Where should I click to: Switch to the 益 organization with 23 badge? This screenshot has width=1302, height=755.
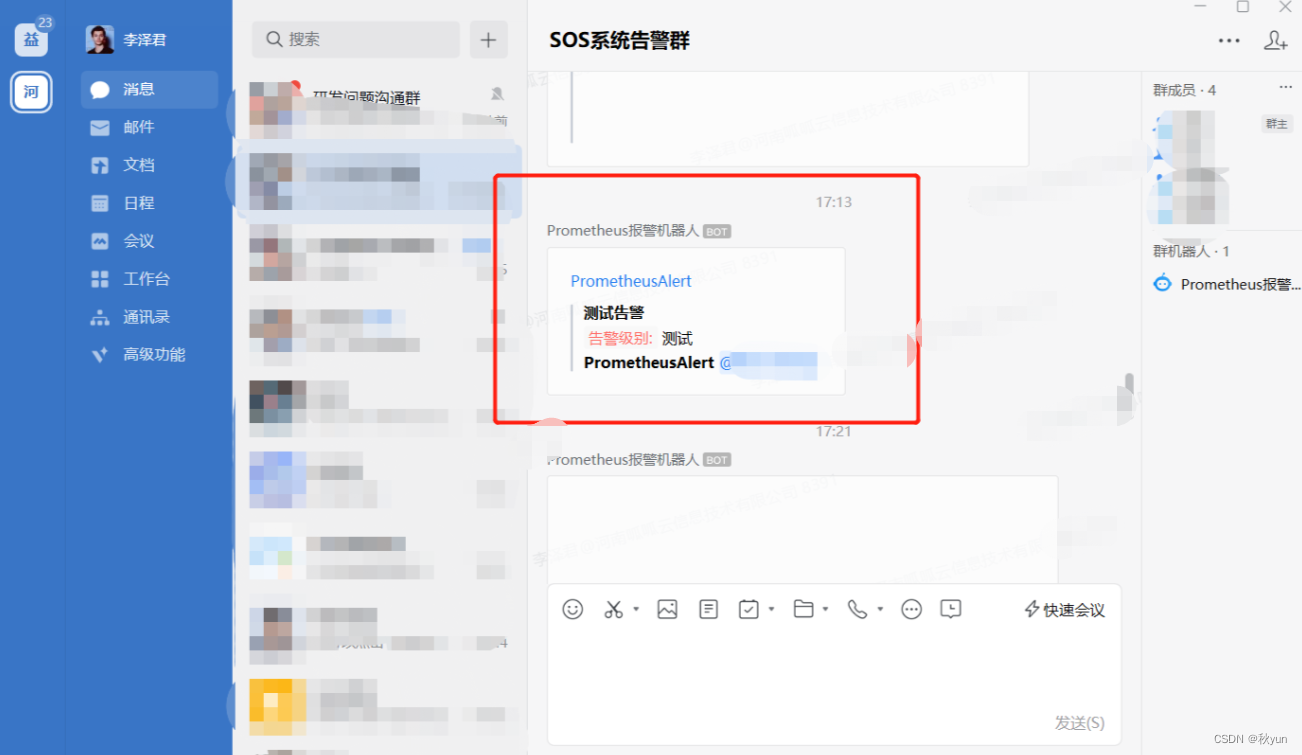click(x=31, y=39)
